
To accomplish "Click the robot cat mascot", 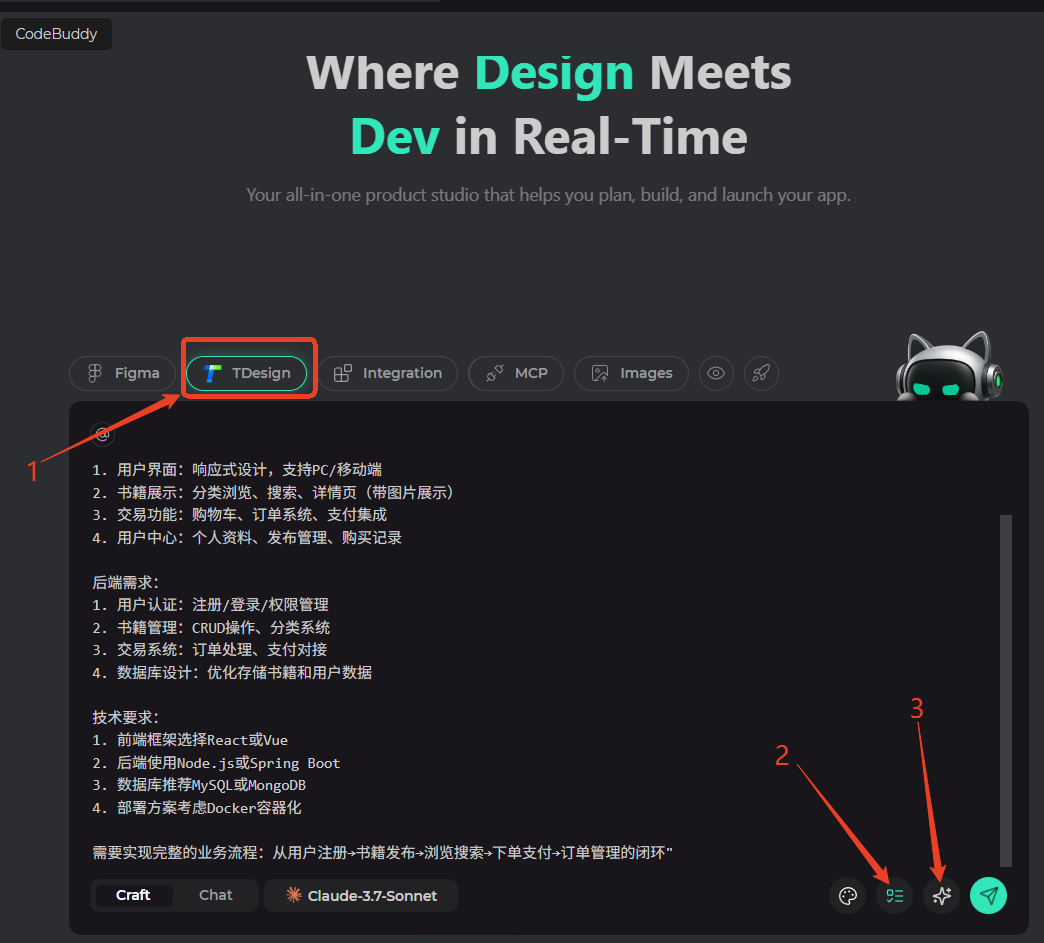I will coord(949,366).
